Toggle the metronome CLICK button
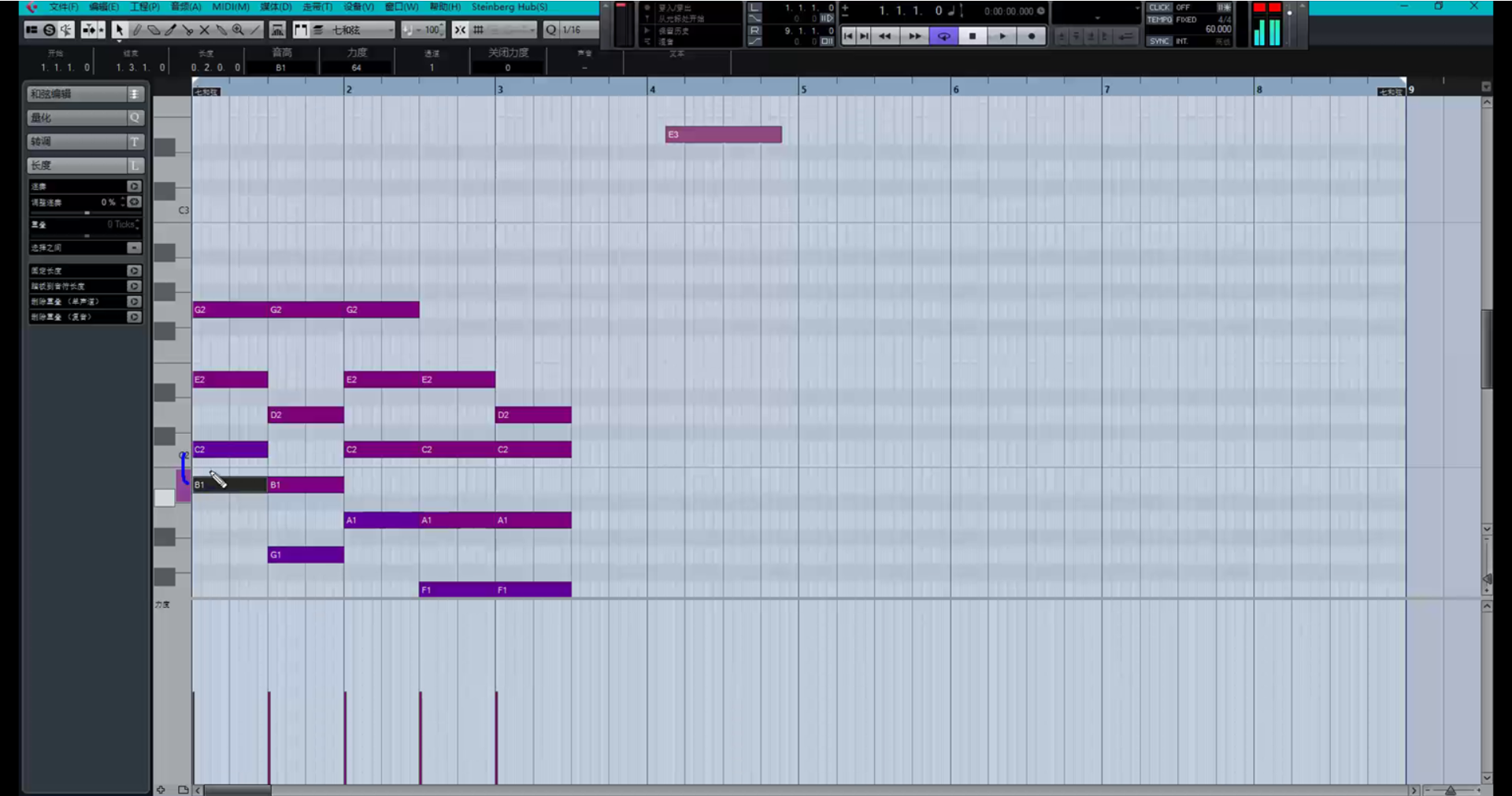Viewport: 1512px width, 796px height. click(1159, 8)
